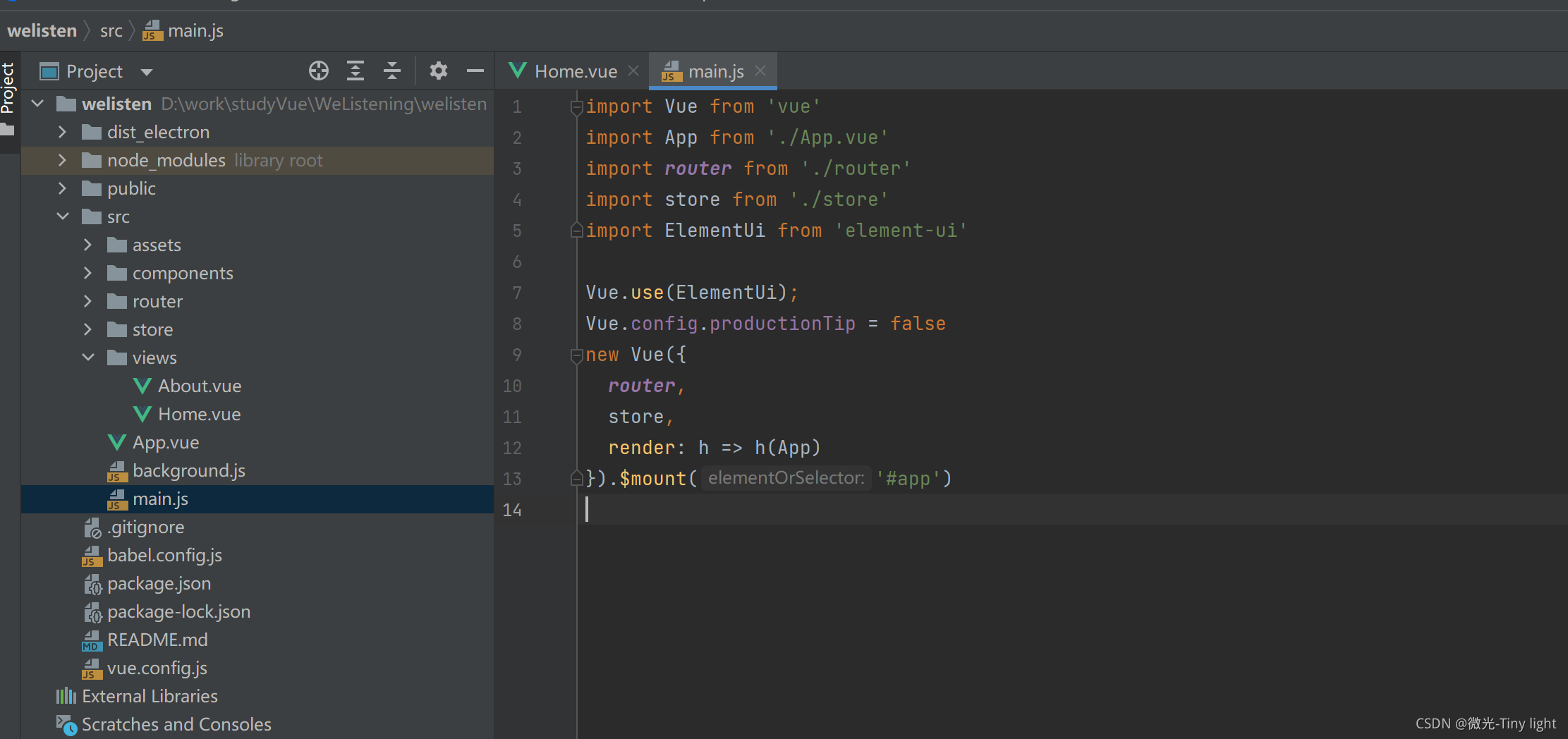Screen dimensions: 1568x739
Task: Click the views folder icon
Action: coord(117,358)
